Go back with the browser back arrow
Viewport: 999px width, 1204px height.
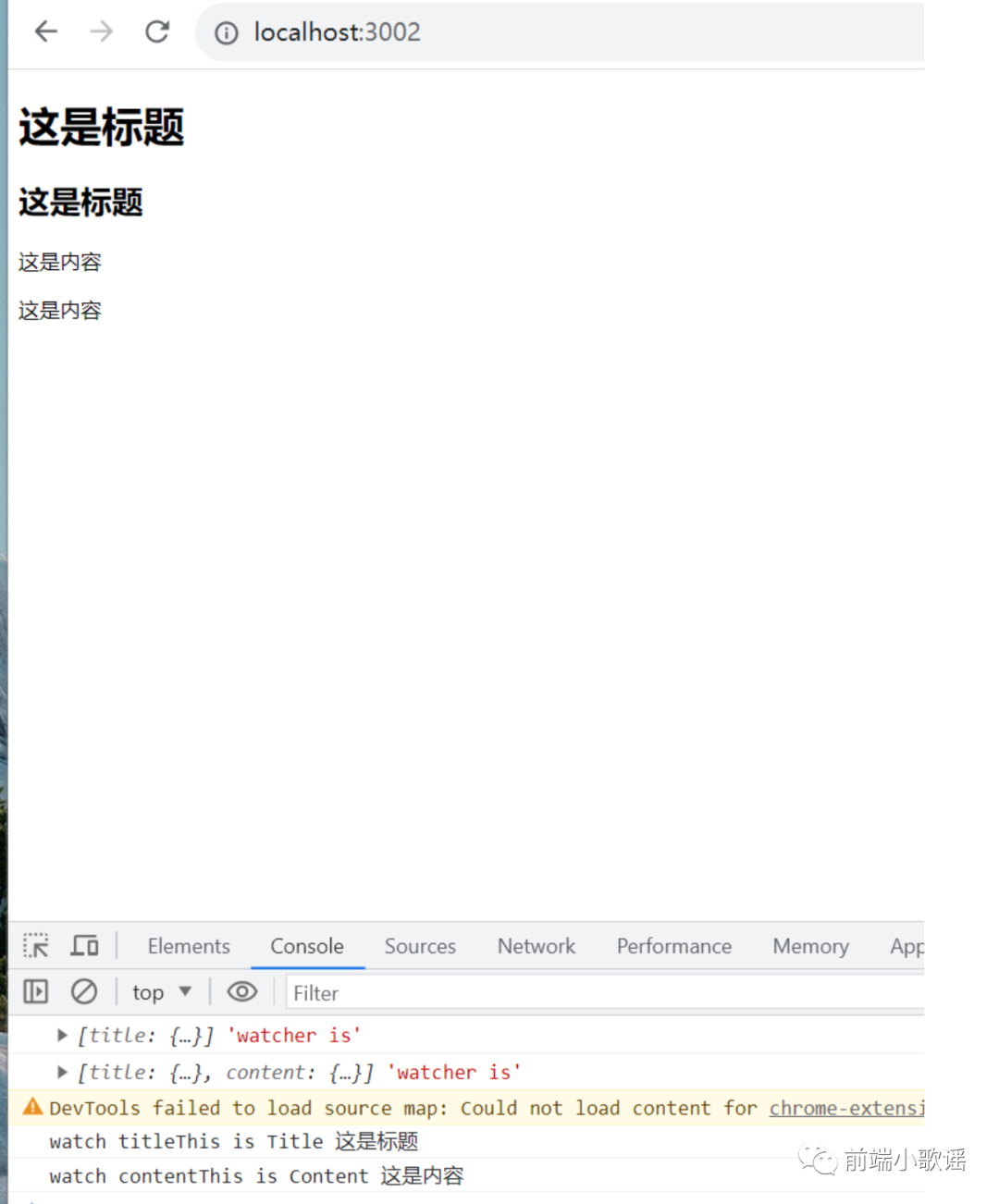[x=45, y=31]
